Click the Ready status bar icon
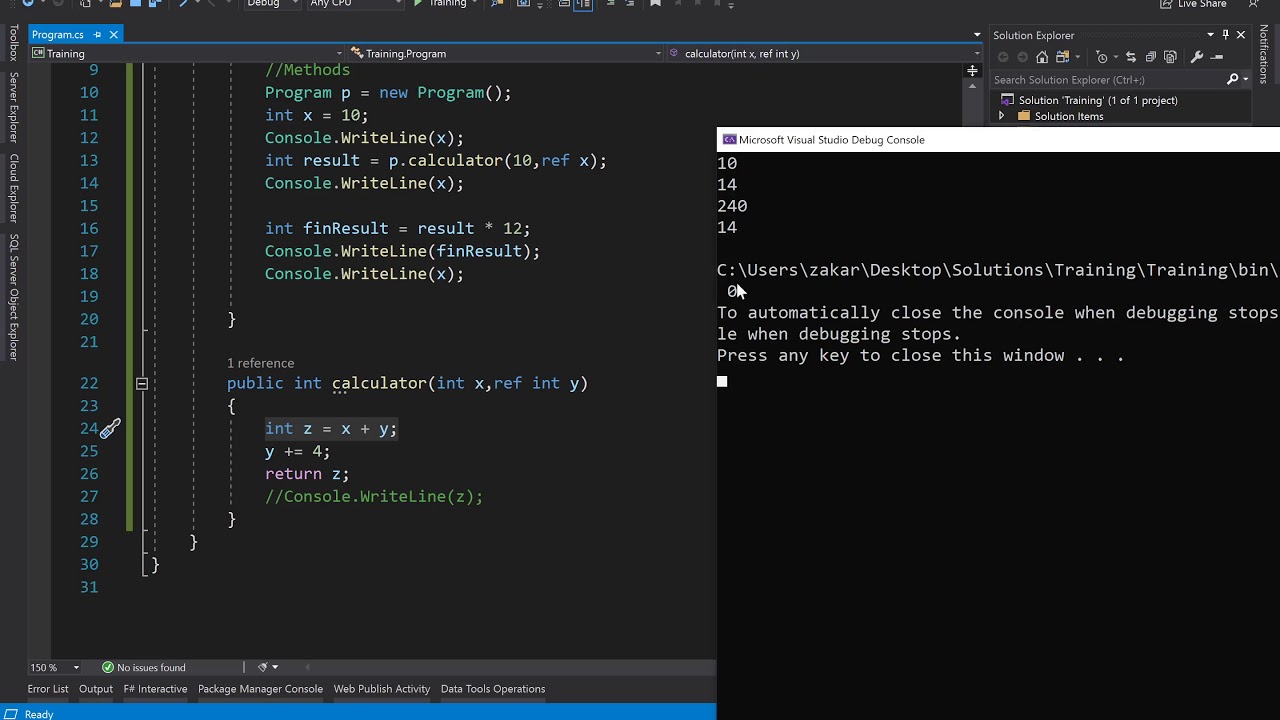The height and width of the screenshot is (720, 1280). [12, 714]
